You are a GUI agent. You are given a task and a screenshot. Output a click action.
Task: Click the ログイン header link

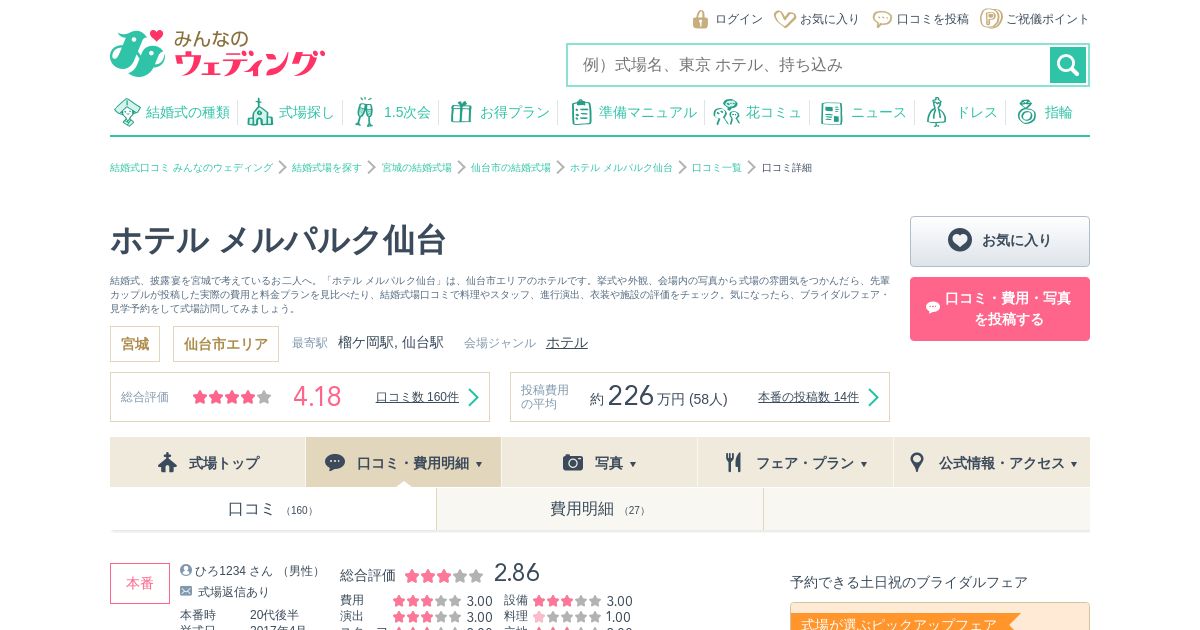coord(739,19)
